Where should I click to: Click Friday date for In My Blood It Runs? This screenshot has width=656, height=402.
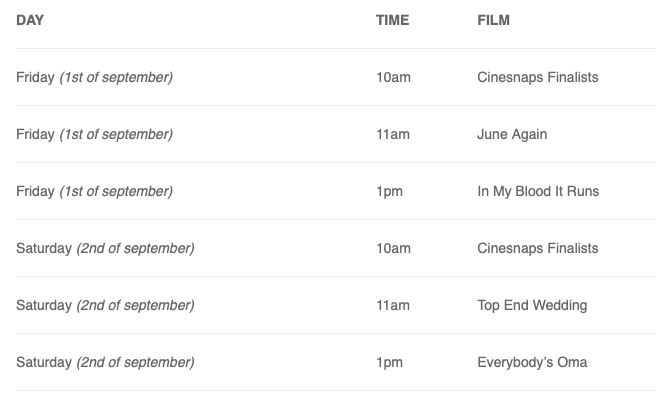click(x=95, y=192)
